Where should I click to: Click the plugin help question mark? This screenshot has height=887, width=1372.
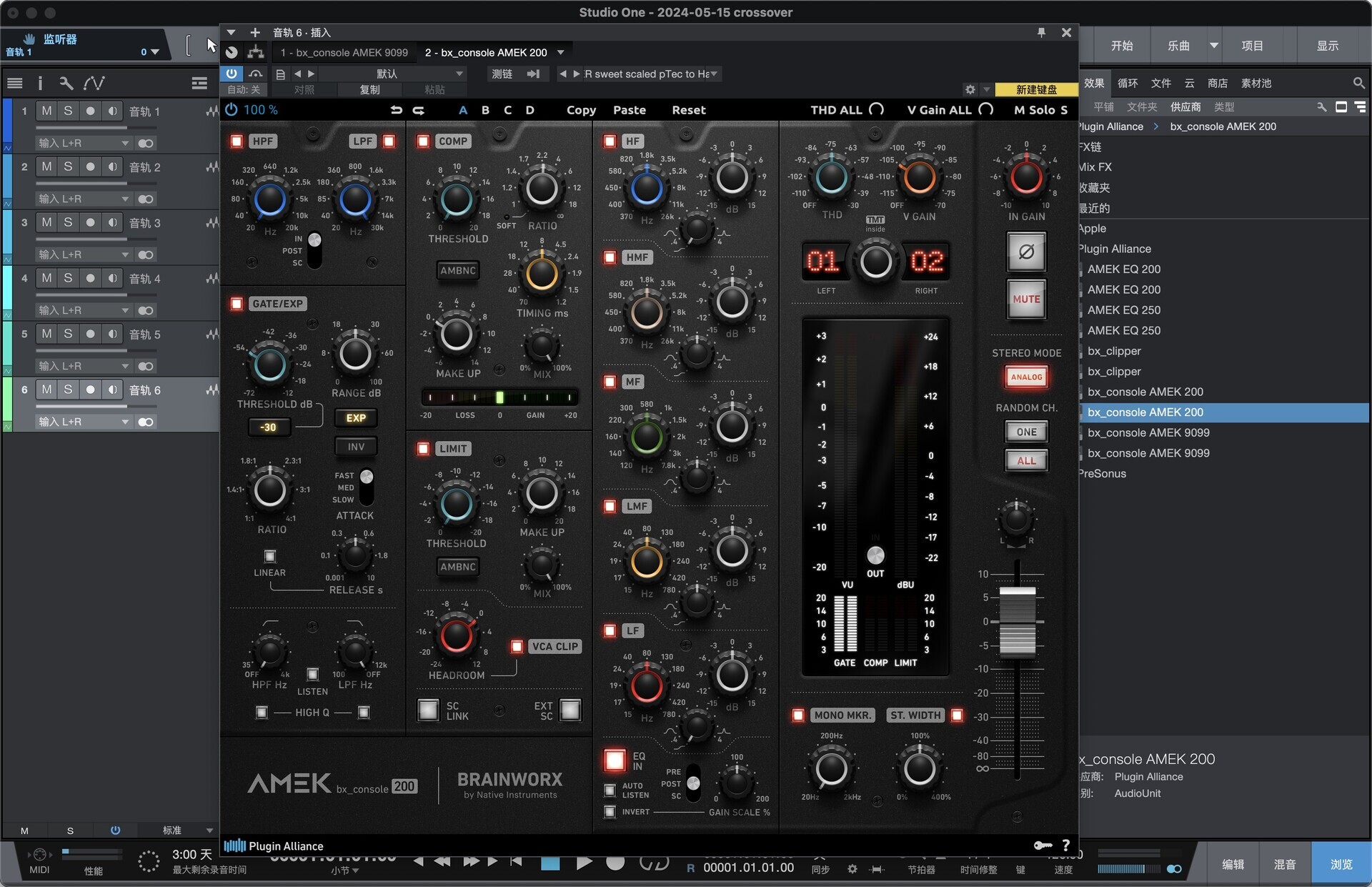click(x=1065, y=846)
